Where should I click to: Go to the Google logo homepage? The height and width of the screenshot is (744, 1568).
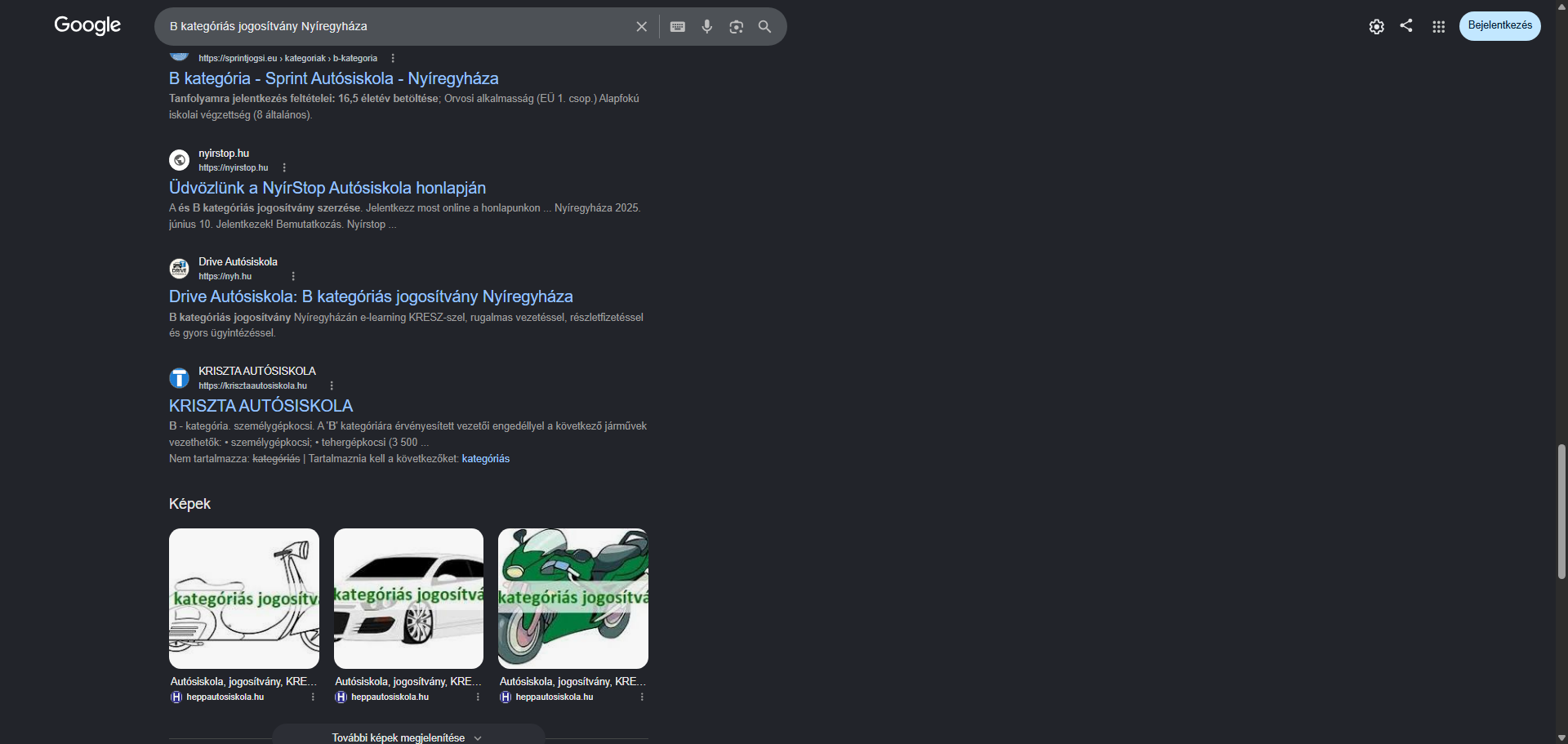[87, 25]
